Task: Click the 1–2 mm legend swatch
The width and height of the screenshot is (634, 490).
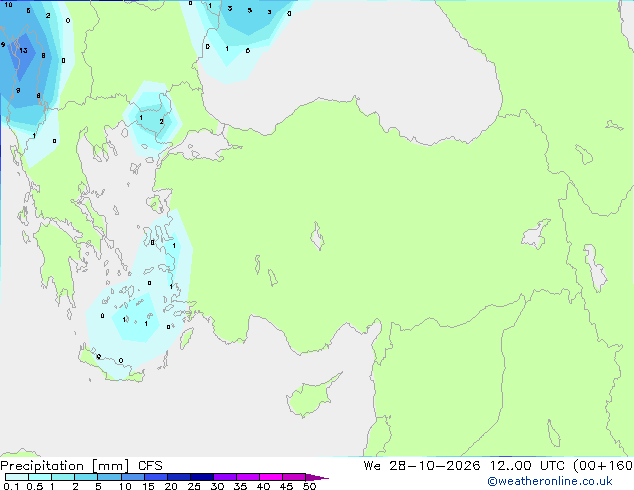Action: coord(63,477)
